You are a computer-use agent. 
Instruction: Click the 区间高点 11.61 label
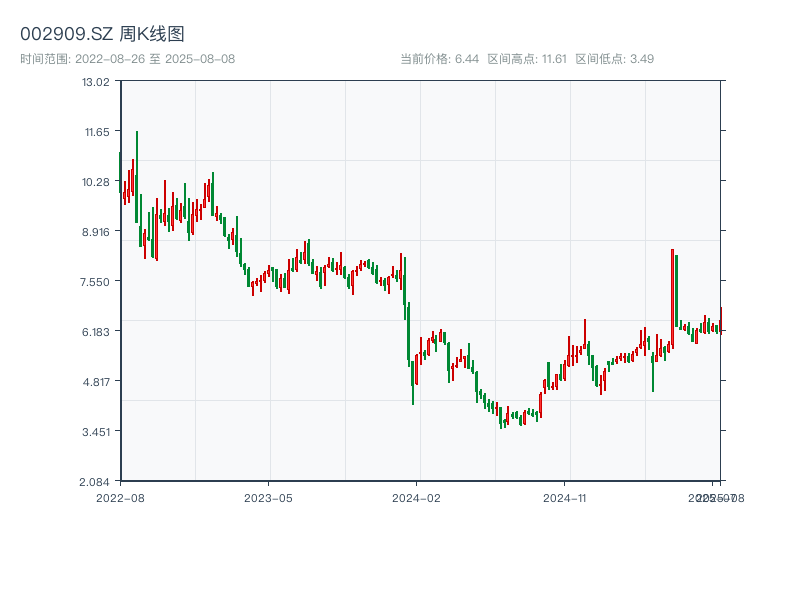tap(527, 59)
